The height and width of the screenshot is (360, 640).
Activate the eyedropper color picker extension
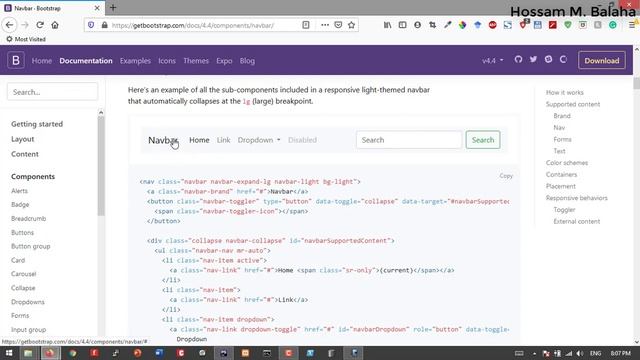[x=447, y=25]
